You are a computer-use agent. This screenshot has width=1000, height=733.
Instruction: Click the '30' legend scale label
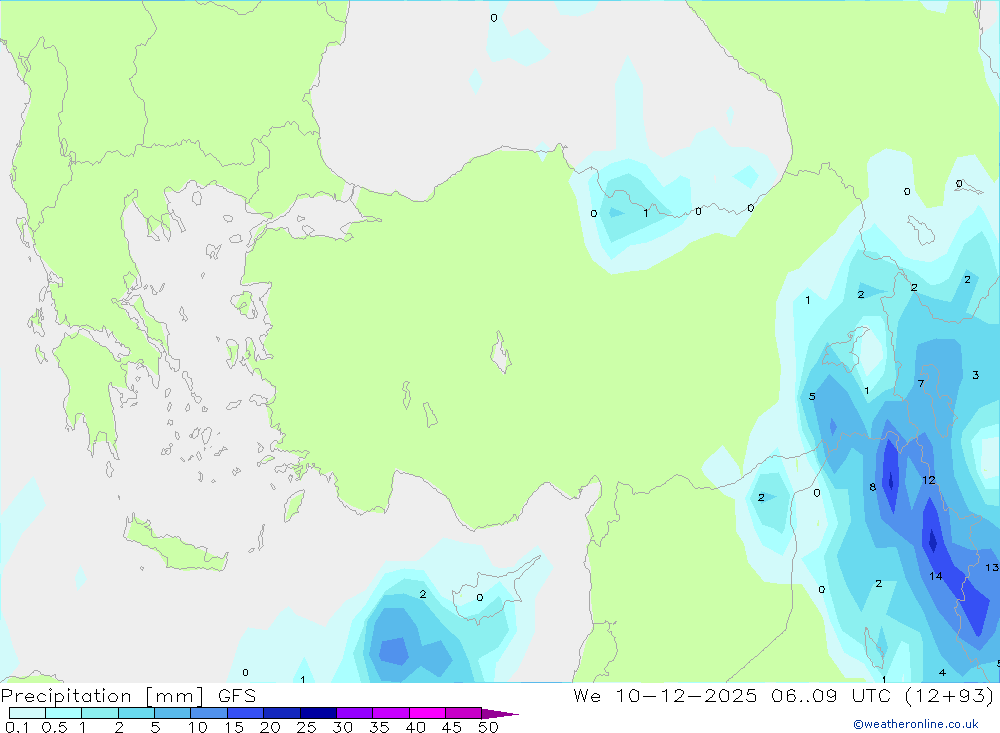pyautogui.click(x=342, y=727)
